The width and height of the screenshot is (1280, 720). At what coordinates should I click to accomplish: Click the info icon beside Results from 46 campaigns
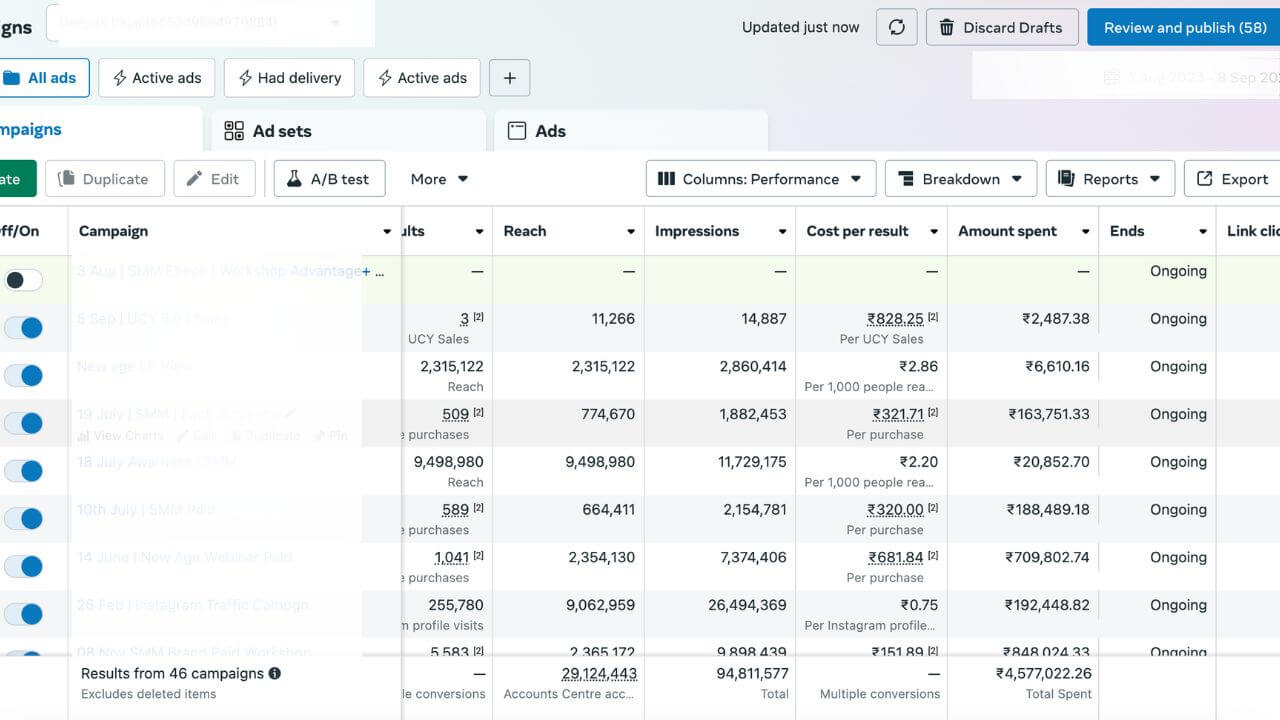coord(275,674)
